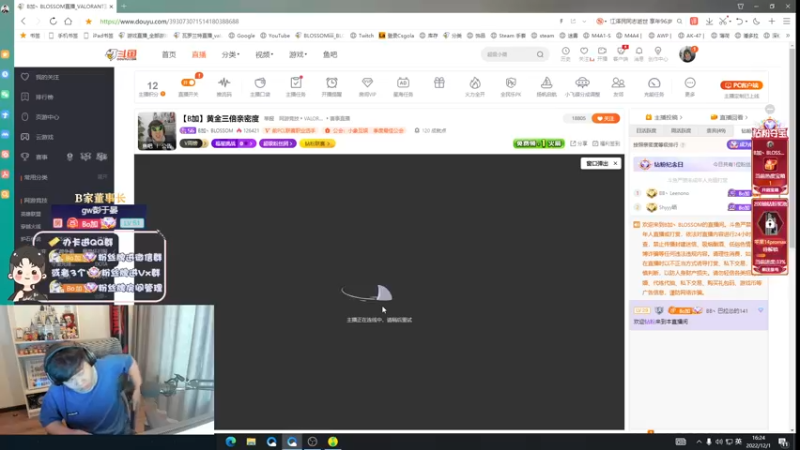
Task: Click the streamer avatar thumbnail
Action: click(x=157, y=131)
